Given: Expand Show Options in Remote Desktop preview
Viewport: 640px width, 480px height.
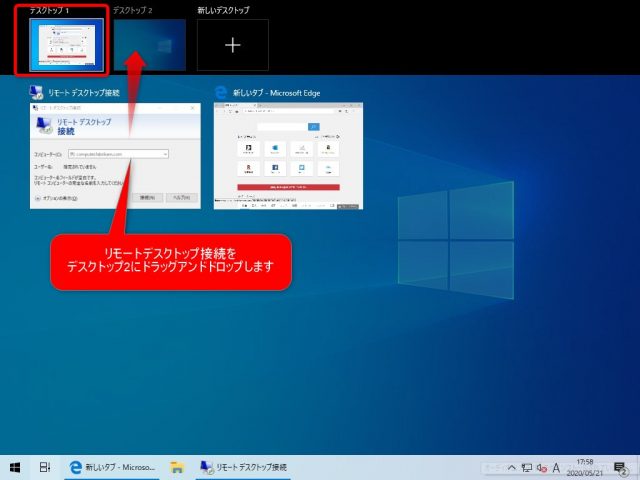Looking at the screenshot, I should pyautogui.click(x=56, y=198).
